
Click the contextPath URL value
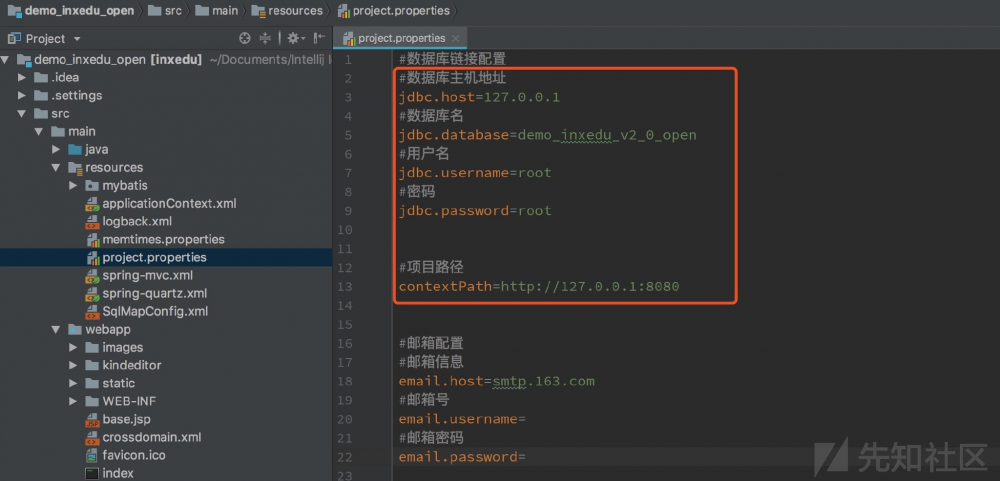coord(590,286)
